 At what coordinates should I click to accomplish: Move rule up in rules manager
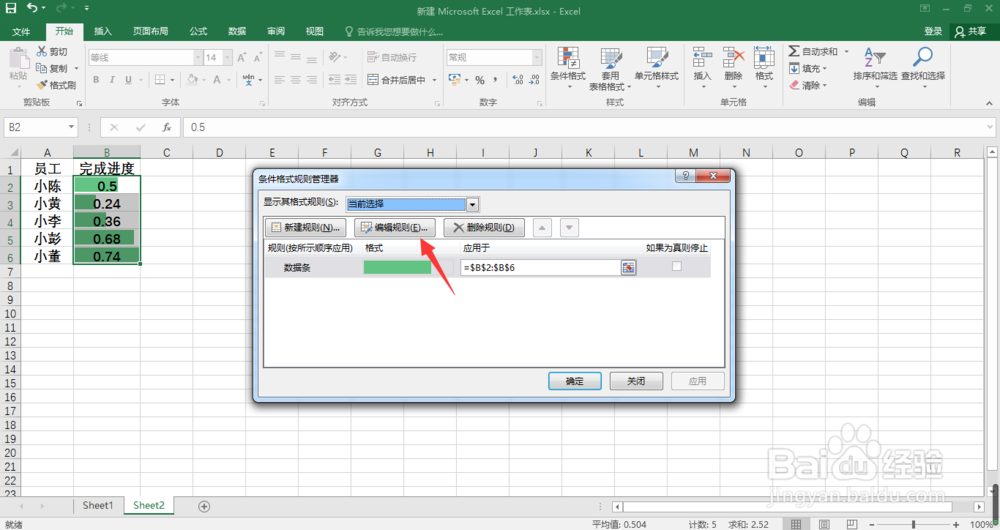click(542, 228)
